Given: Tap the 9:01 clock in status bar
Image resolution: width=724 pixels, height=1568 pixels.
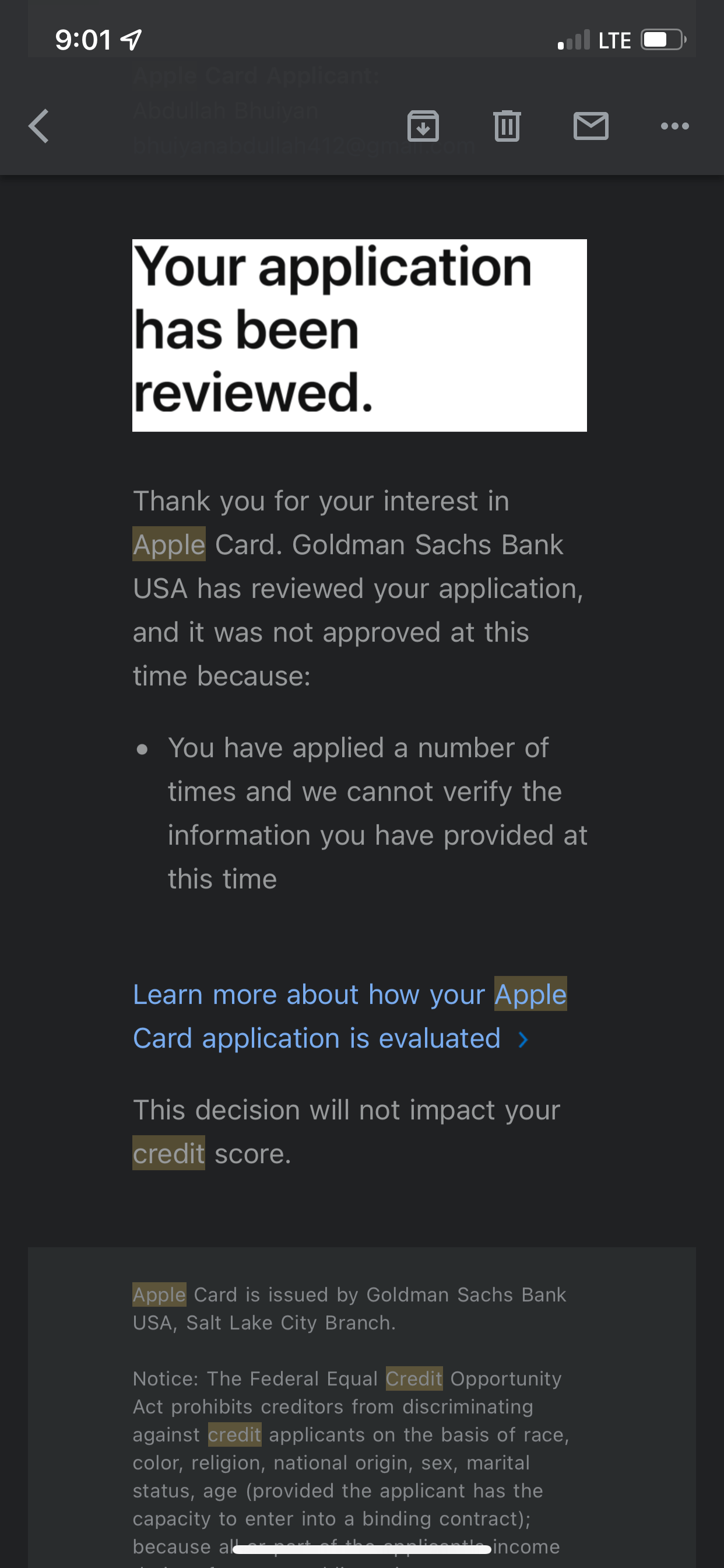Looking at the screenshot, I should tap(83, 40).
